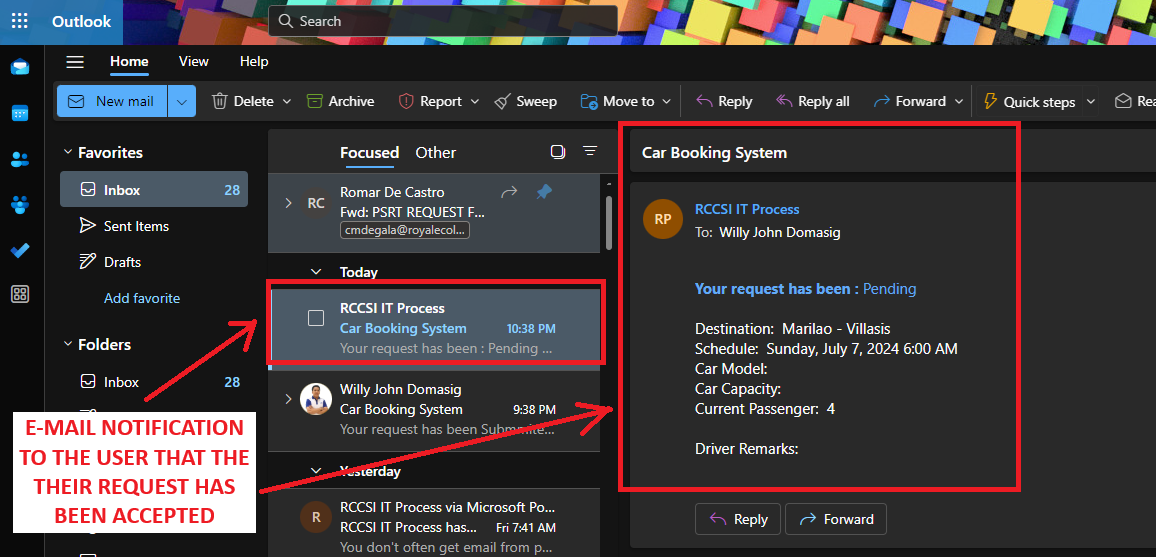Switch to the View tab

click(x=193, y=62)
